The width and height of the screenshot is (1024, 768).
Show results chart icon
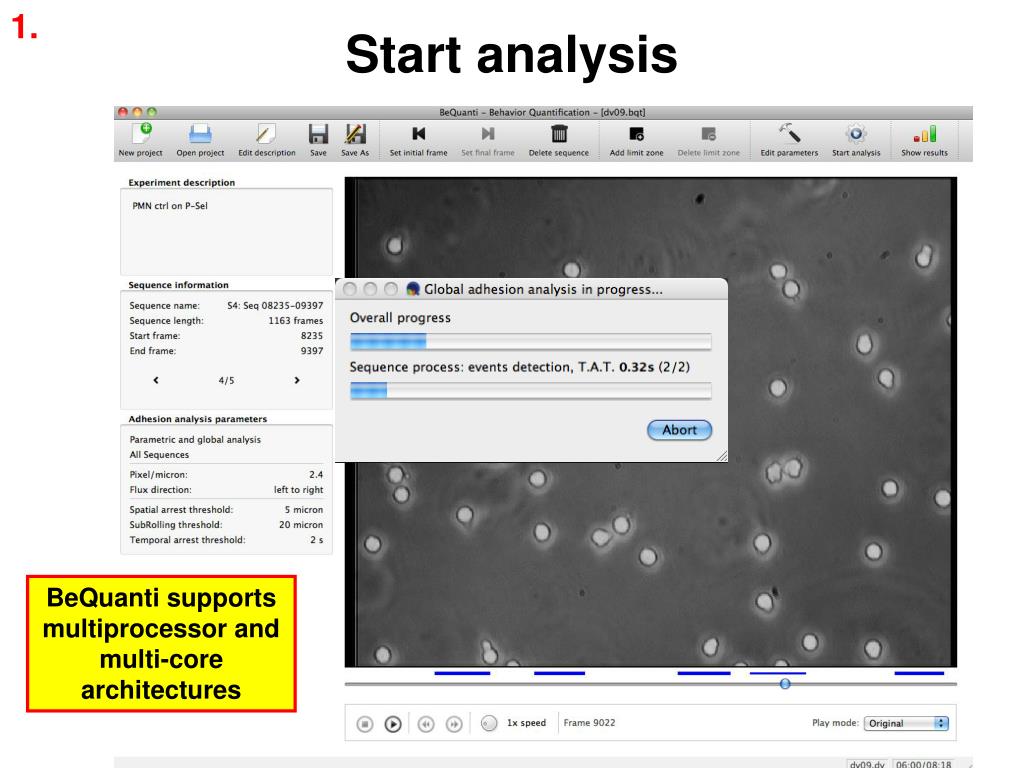924,140
